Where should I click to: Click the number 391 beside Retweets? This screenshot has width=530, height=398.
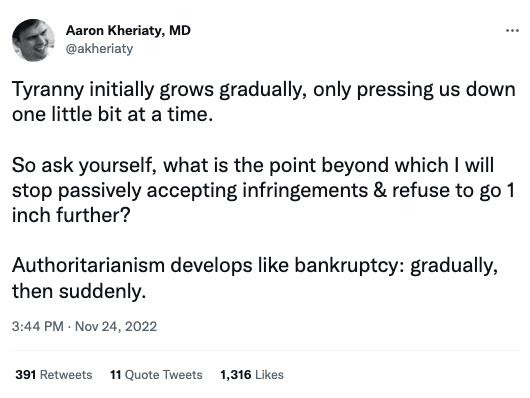[26, 375]
